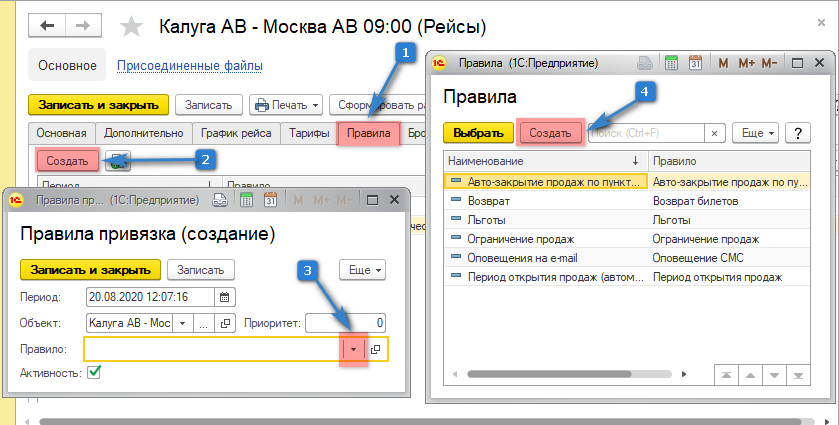The image size is (839, 425).
Task: Switch to the Правила tab
Action: [369, 133]
